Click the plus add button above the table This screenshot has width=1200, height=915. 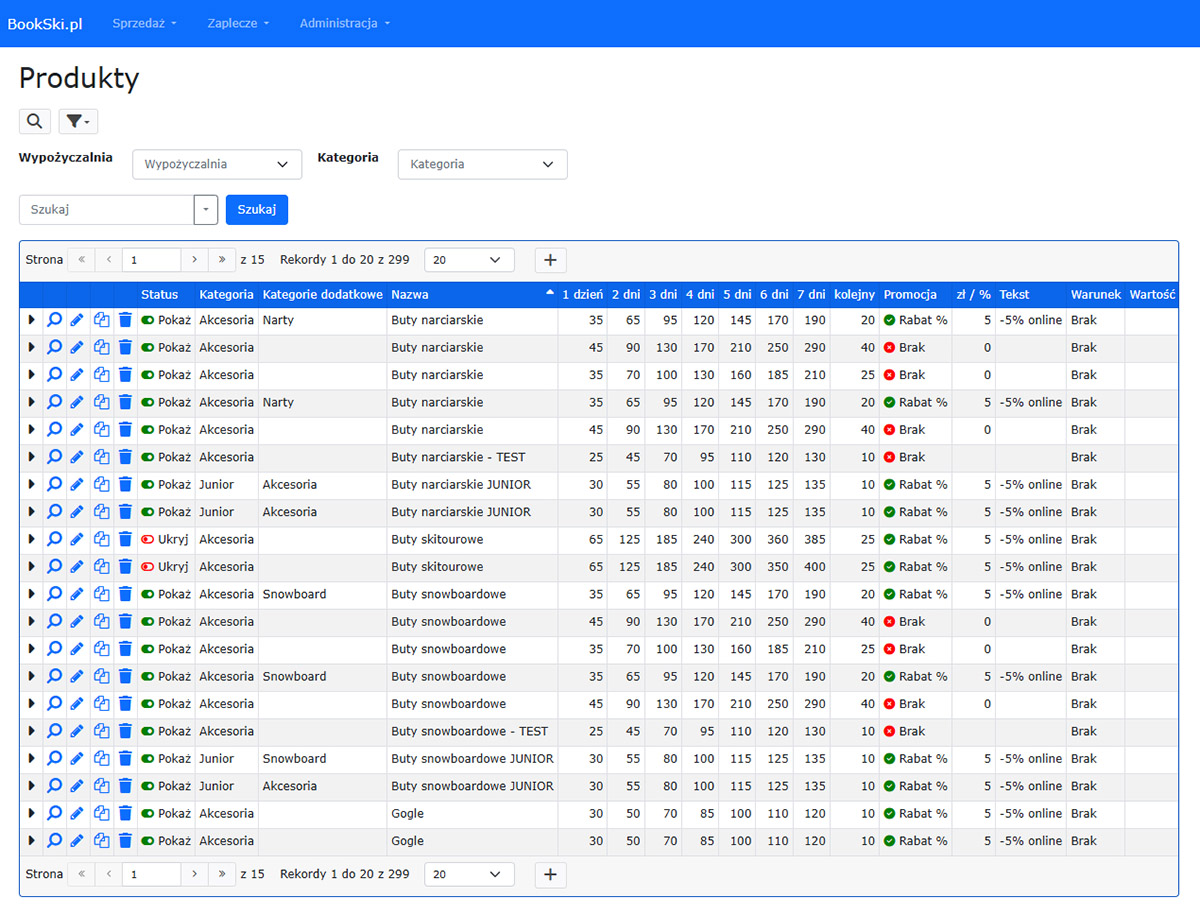click(550, 260)
